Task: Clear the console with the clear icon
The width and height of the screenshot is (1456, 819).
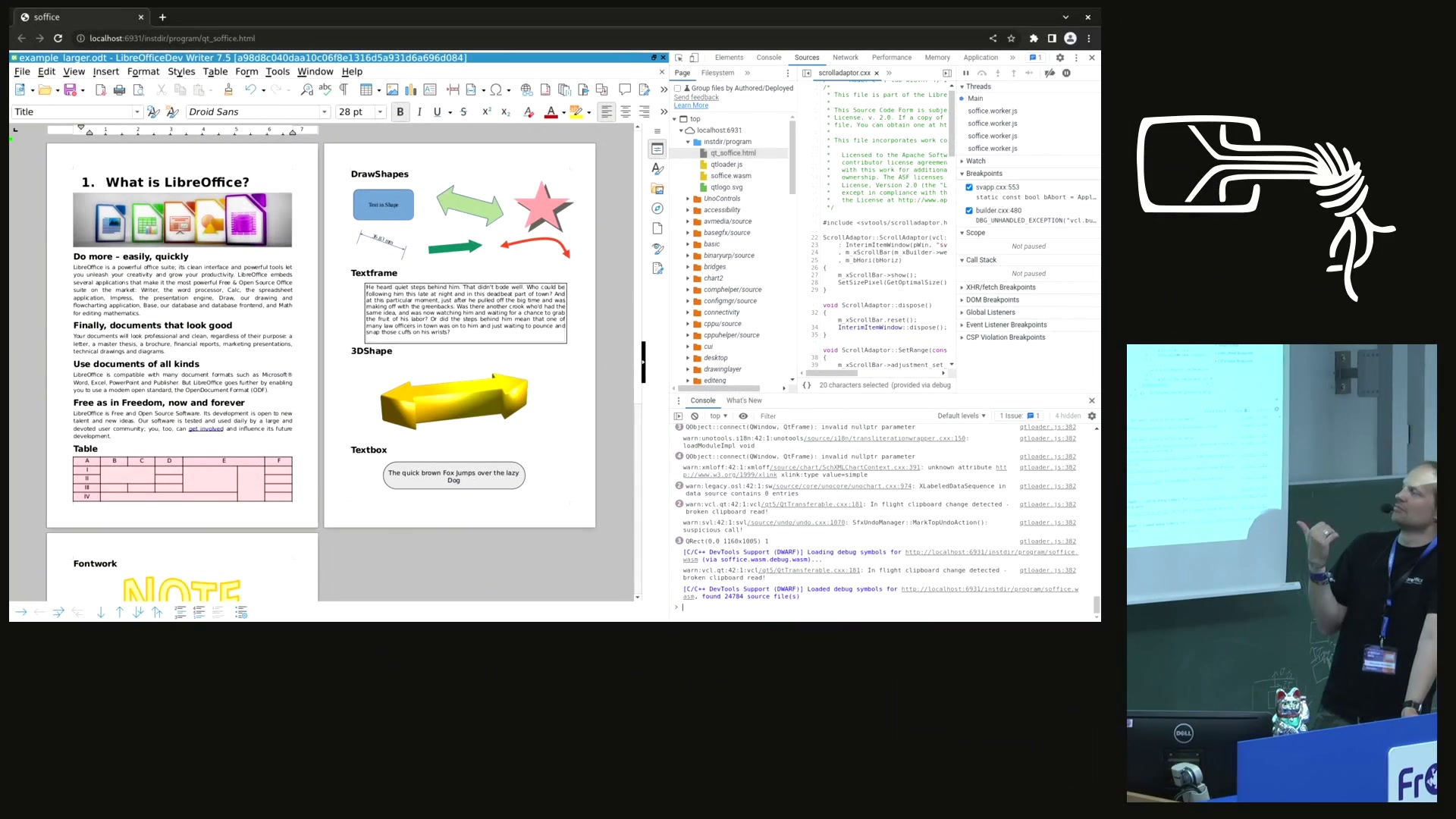Action: tap(695, 416)
